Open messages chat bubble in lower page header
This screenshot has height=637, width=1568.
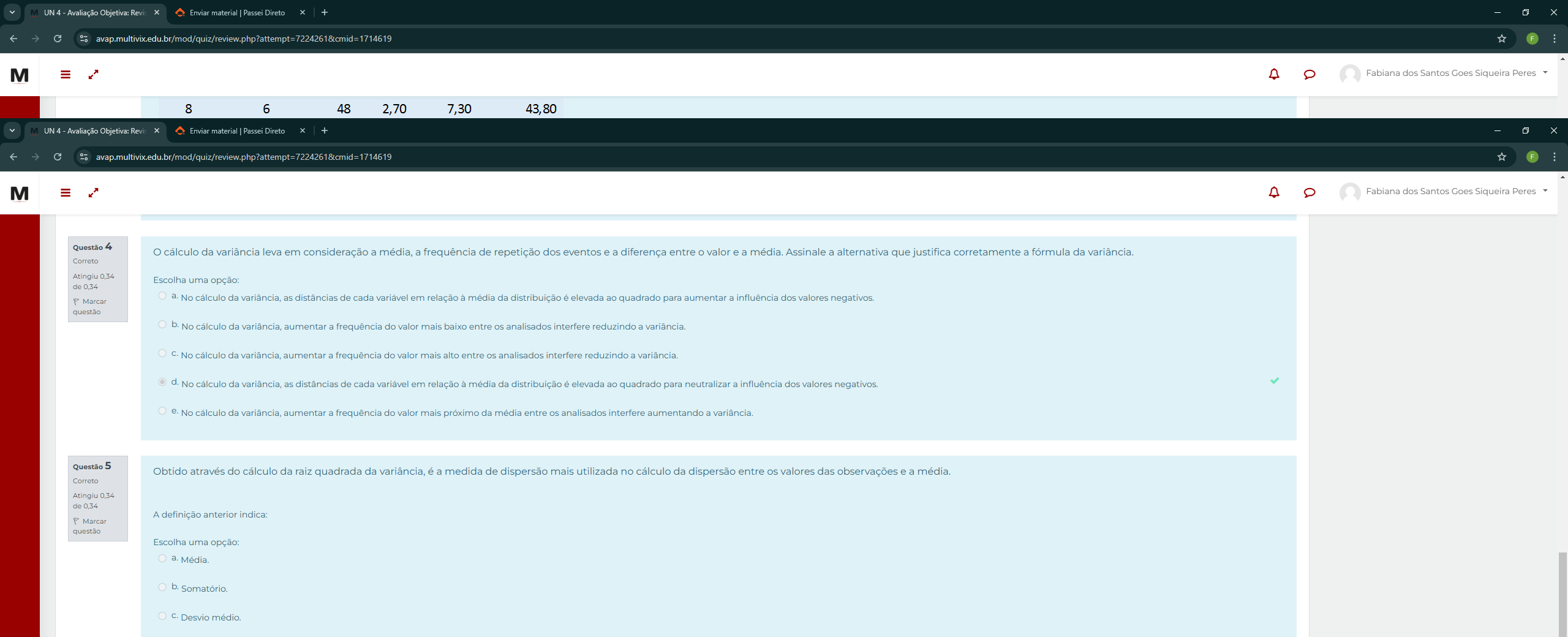click(x=1310, y=192)
